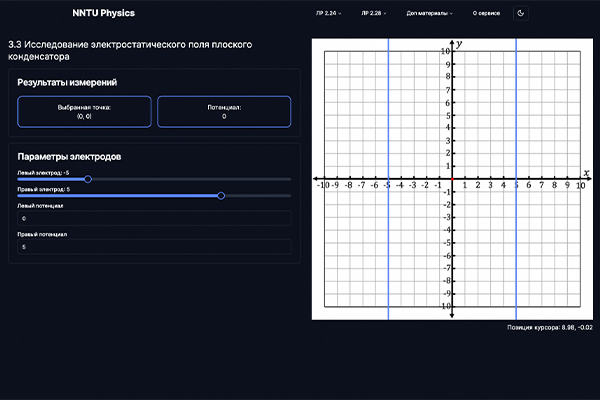600x400 pixels.
Task: Click the NNTU Physics logo link
Action: click(103, 13)
